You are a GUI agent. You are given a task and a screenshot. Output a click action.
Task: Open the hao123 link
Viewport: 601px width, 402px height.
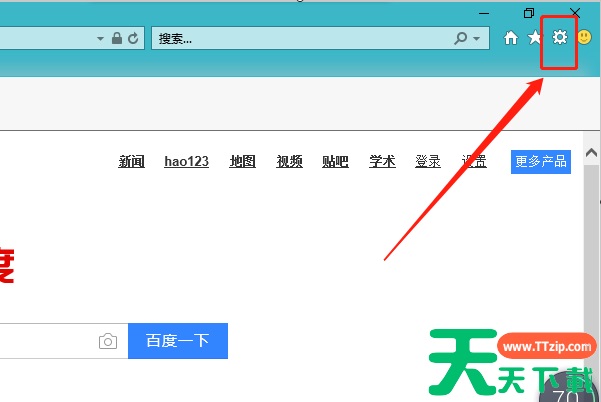(186, 161)
